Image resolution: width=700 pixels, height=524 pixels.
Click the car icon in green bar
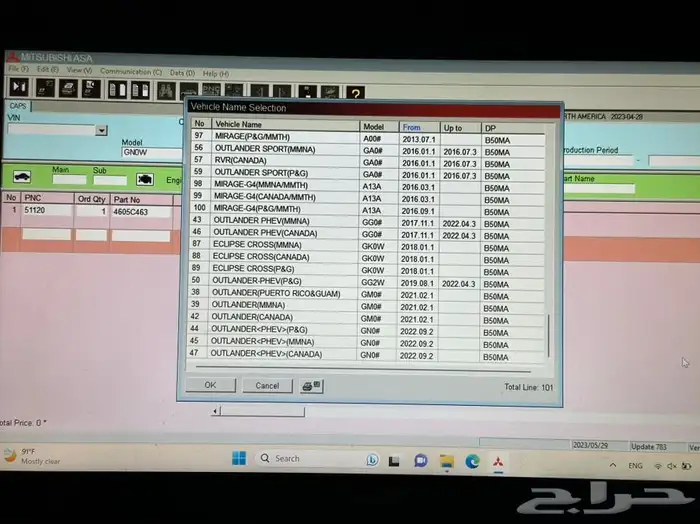coord(21,177)
